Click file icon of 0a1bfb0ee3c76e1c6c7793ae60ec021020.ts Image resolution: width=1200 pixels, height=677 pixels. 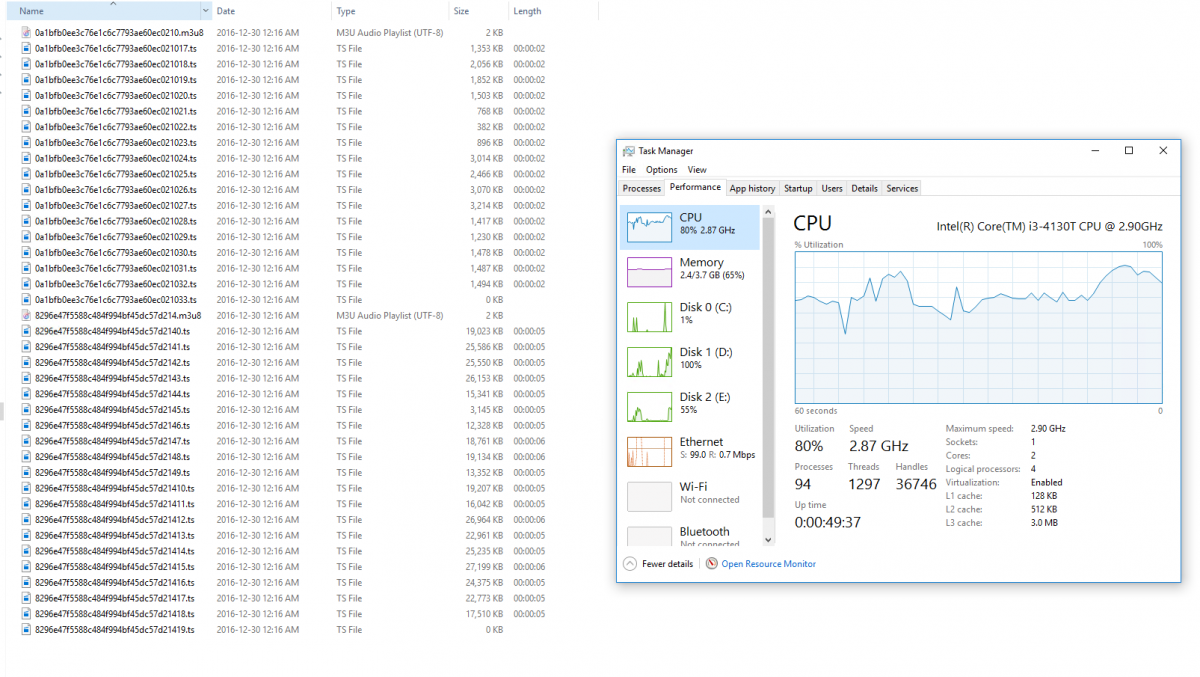27,95
